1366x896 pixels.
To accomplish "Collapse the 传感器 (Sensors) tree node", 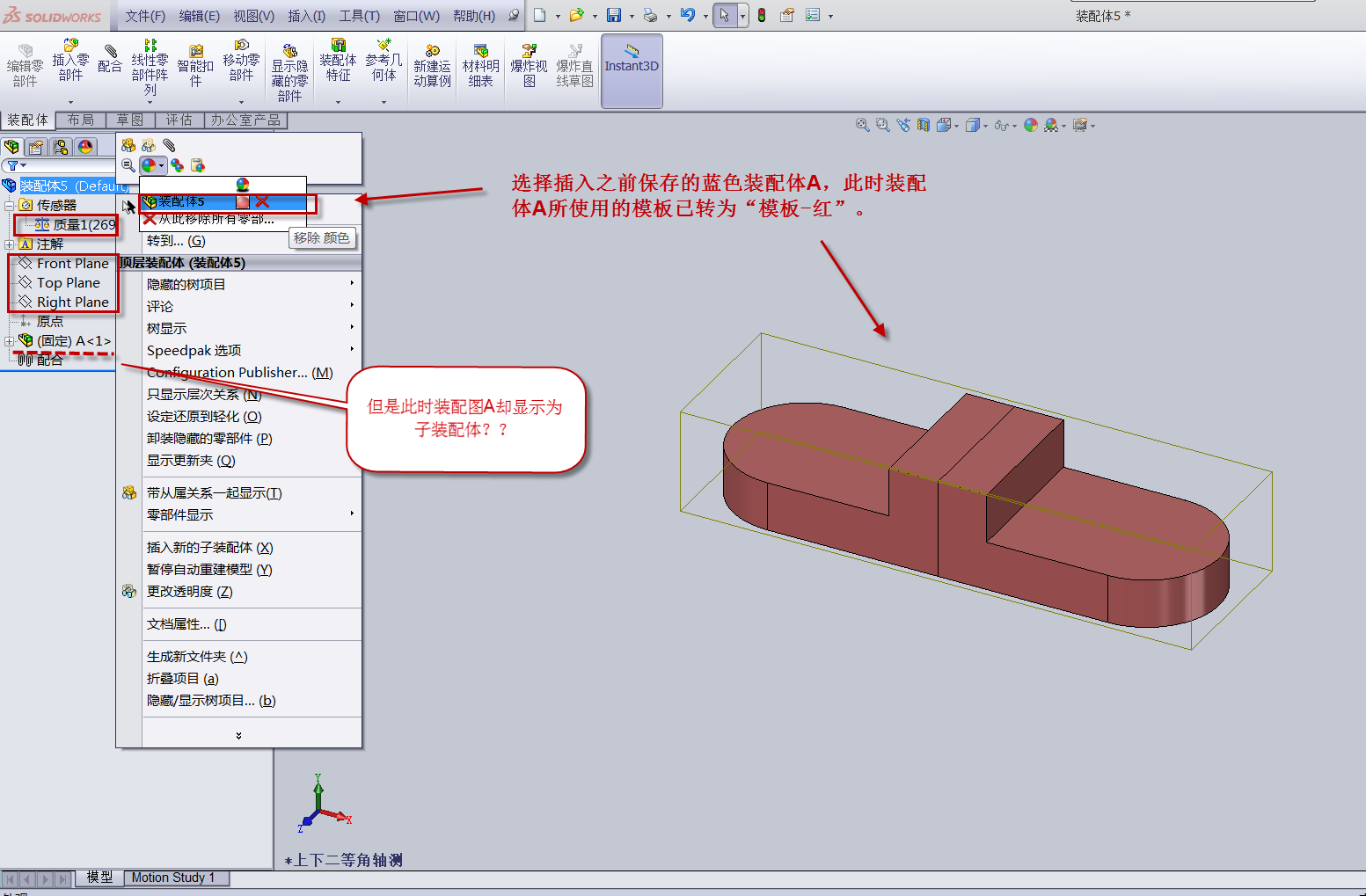I will 9,205.
